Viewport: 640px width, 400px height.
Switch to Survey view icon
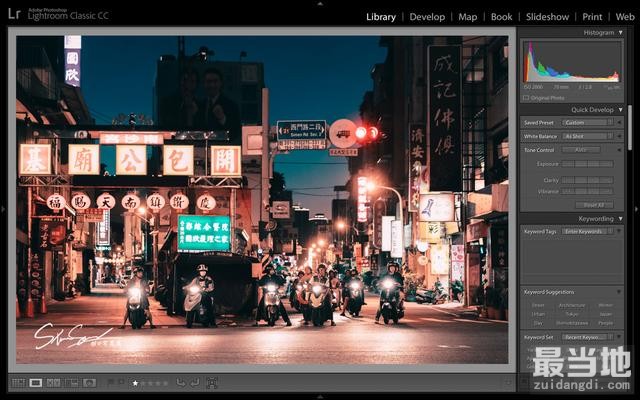(x=72, y=383)
